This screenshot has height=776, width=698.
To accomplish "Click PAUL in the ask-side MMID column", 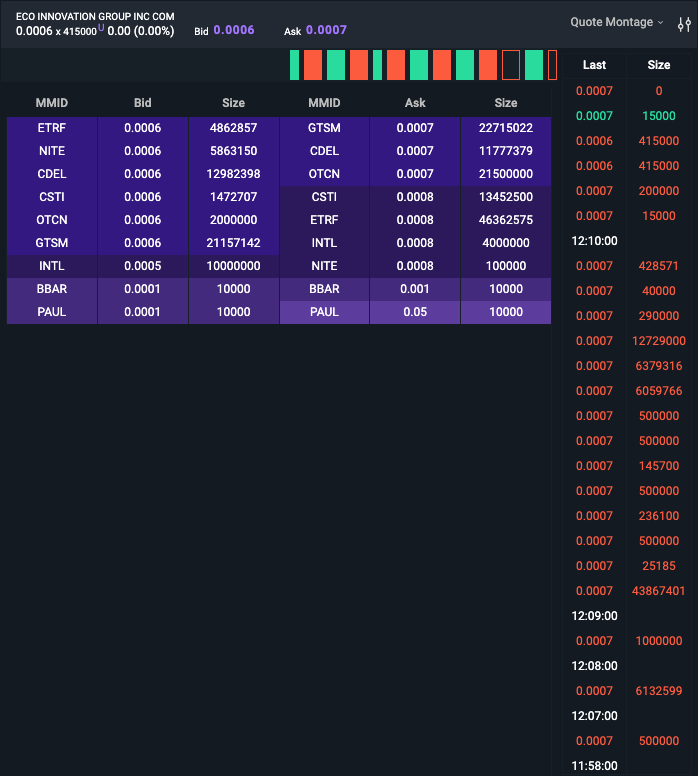I will click(324, 312).
